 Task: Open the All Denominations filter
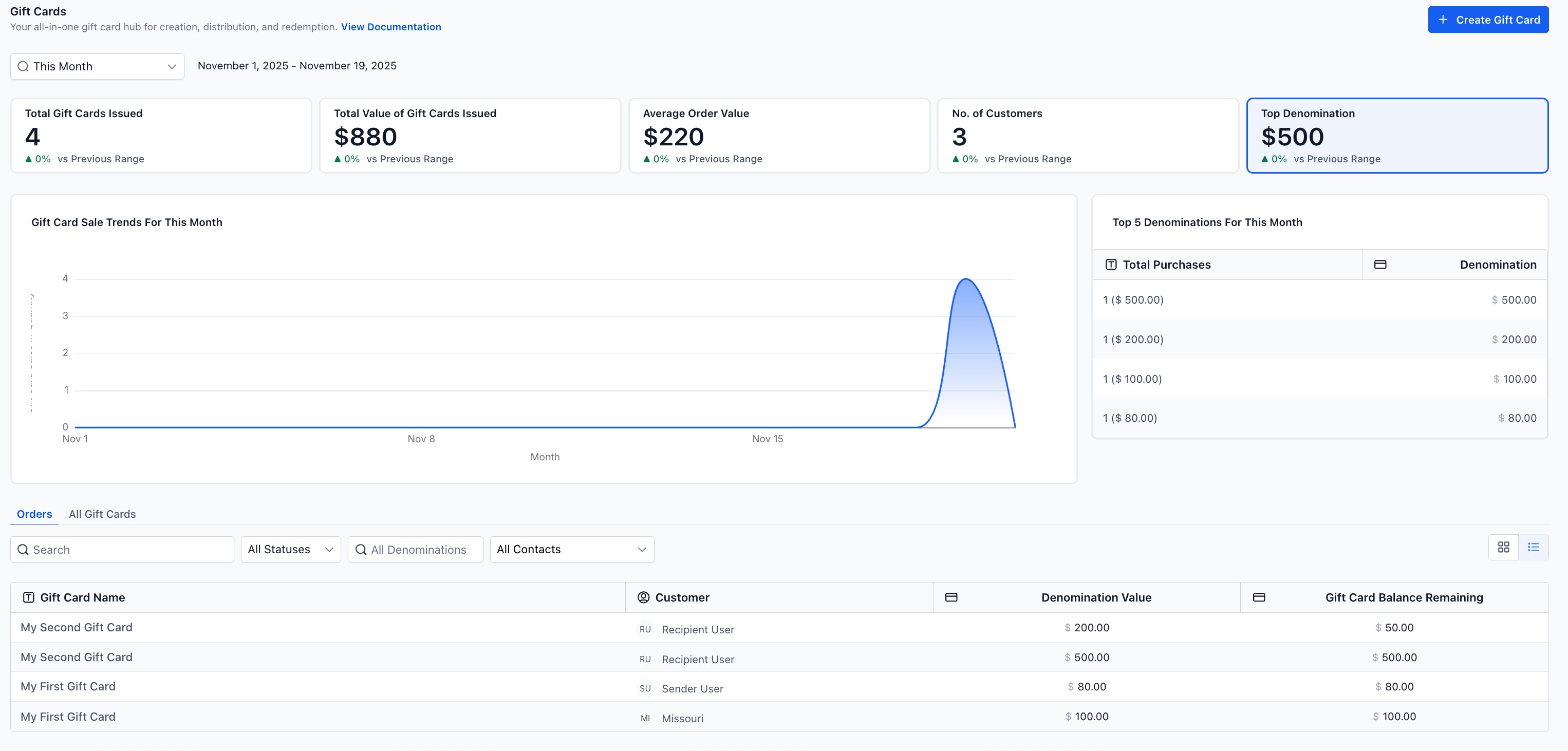point(415,550)
